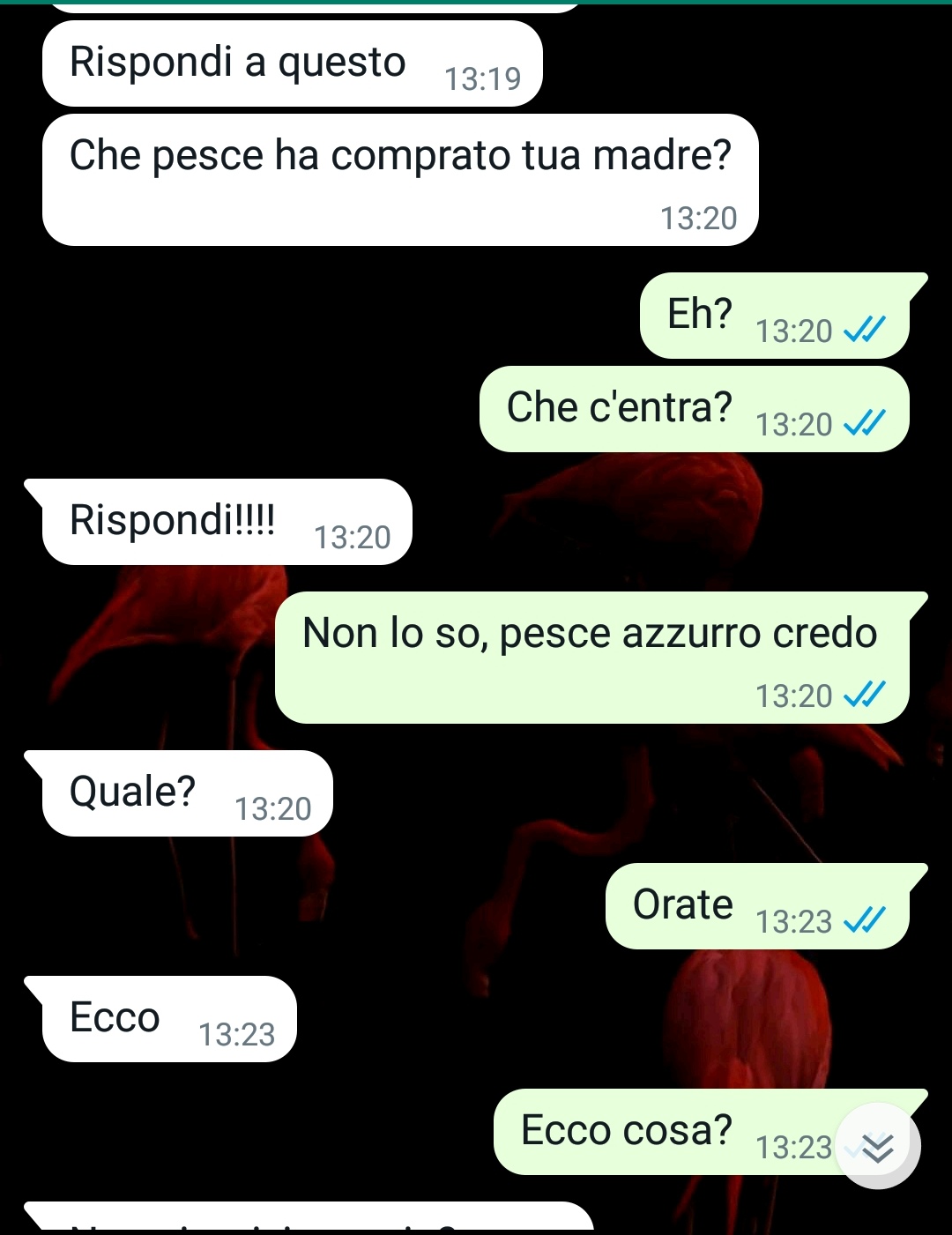Screen dimensions: 952x1235
Task: Tap the blue ticks beside 'Orate'
Action: tap(864, 921)
